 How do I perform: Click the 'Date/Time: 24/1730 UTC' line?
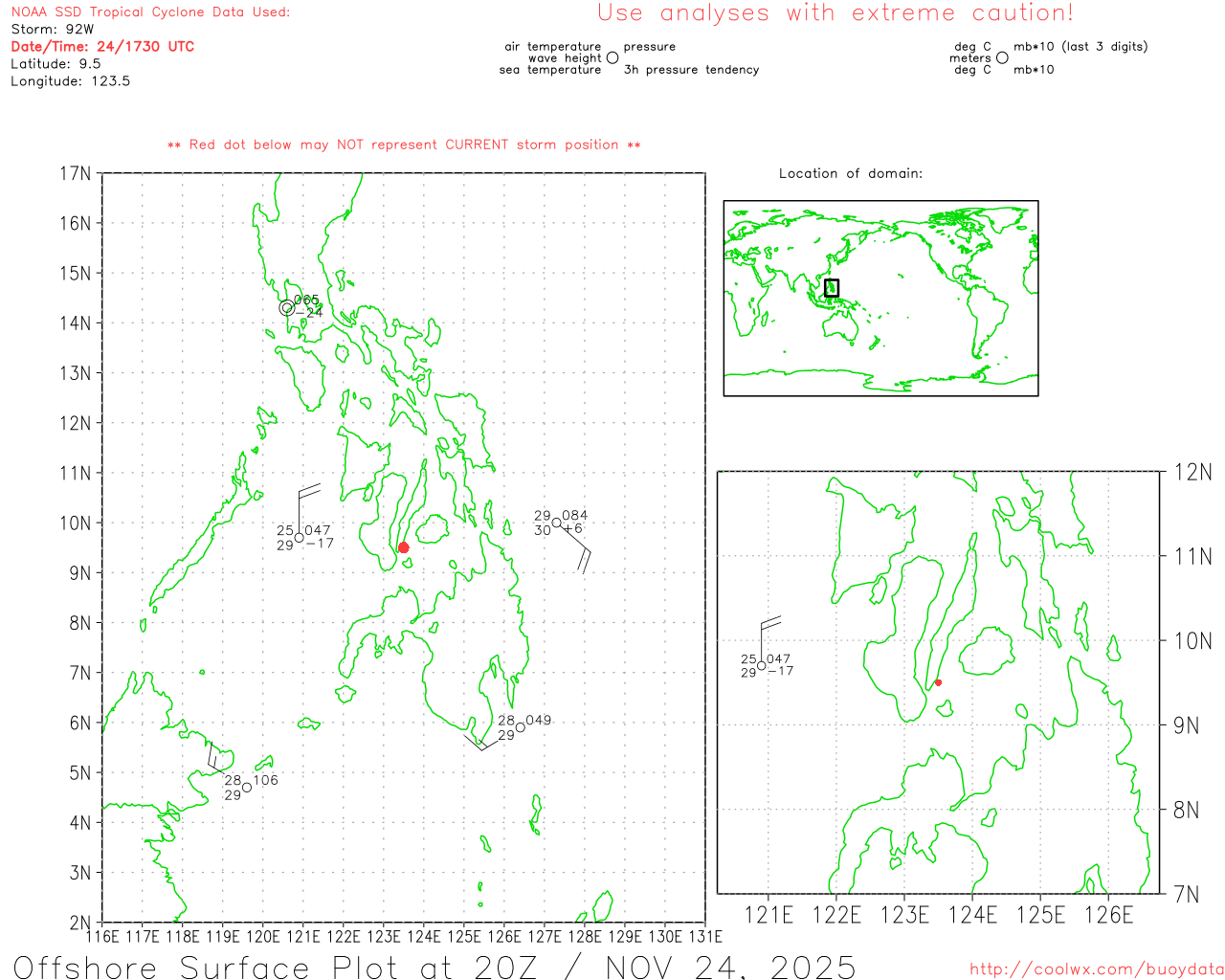(102, 47)
